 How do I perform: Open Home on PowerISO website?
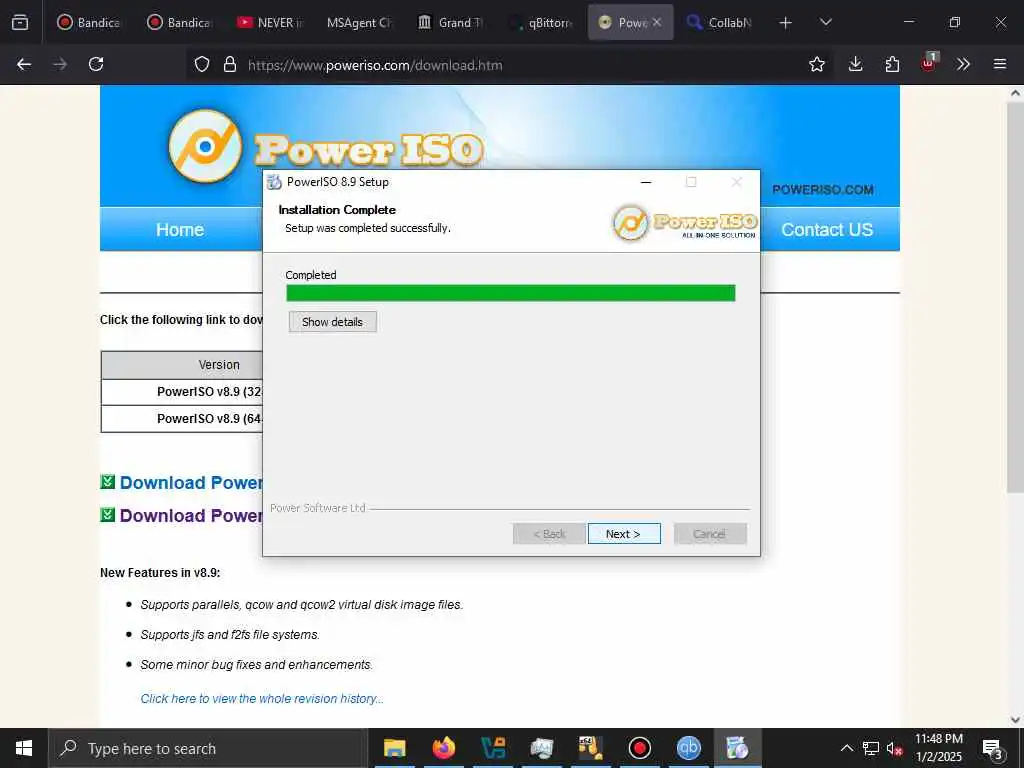pyautogui.click(x=180, y=230)
